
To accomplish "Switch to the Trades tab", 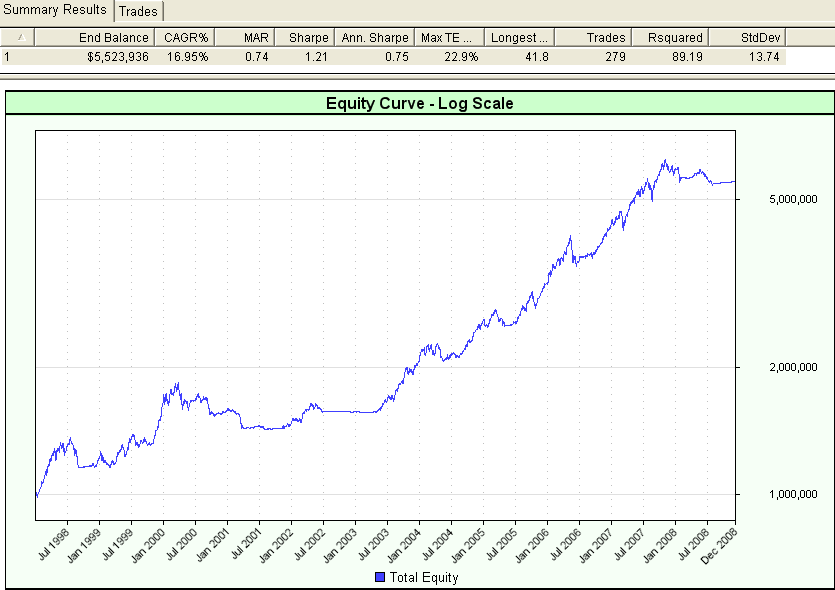I will 139,12.
